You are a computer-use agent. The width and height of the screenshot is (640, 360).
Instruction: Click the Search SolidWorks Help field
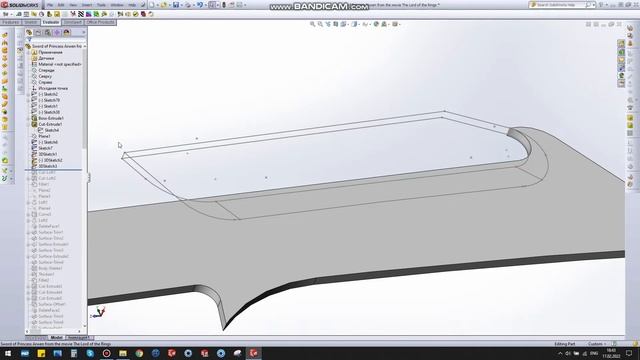pos(558,5)
